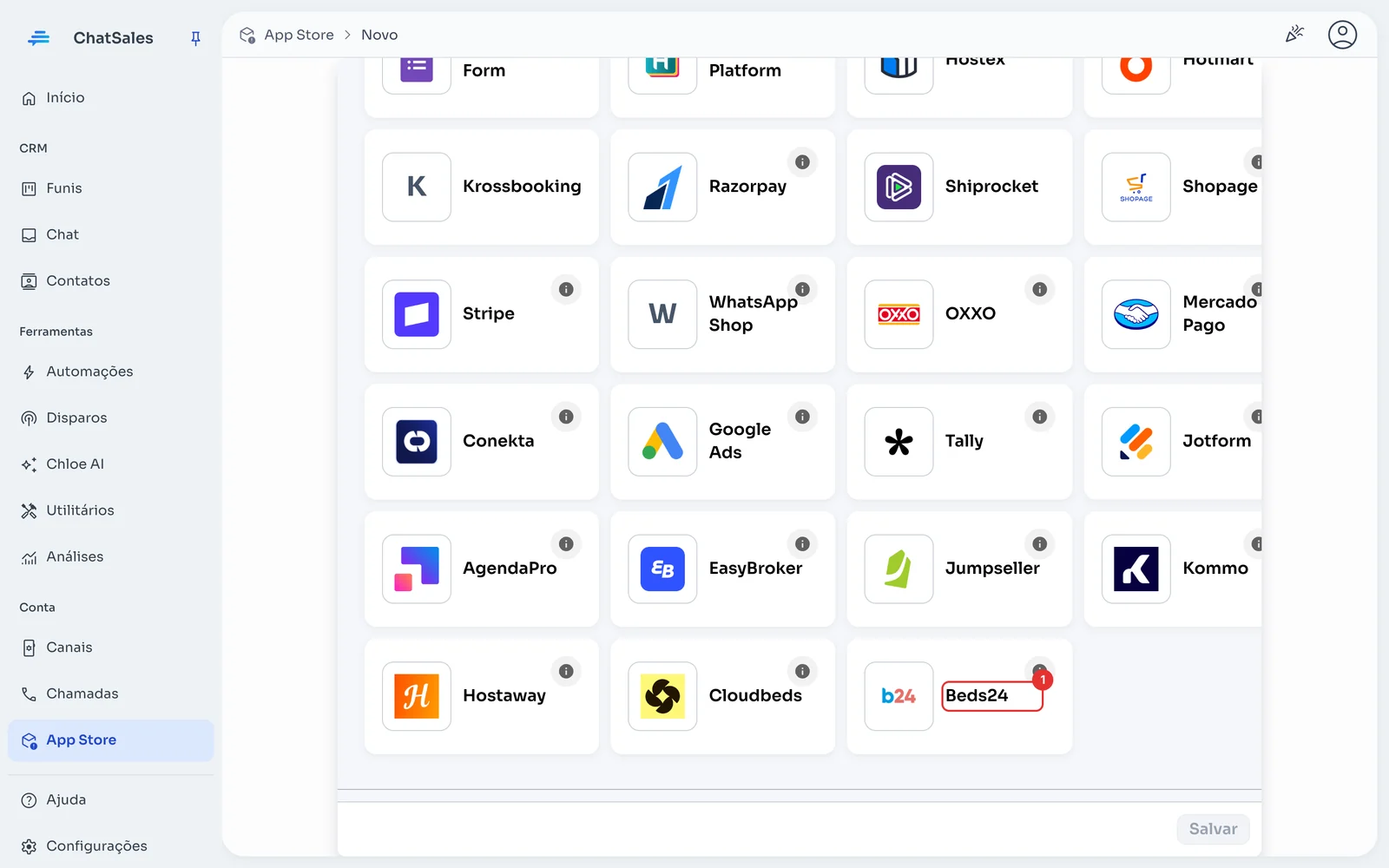
Task: Click the Conekta logo icon
Action: [417, 442]
